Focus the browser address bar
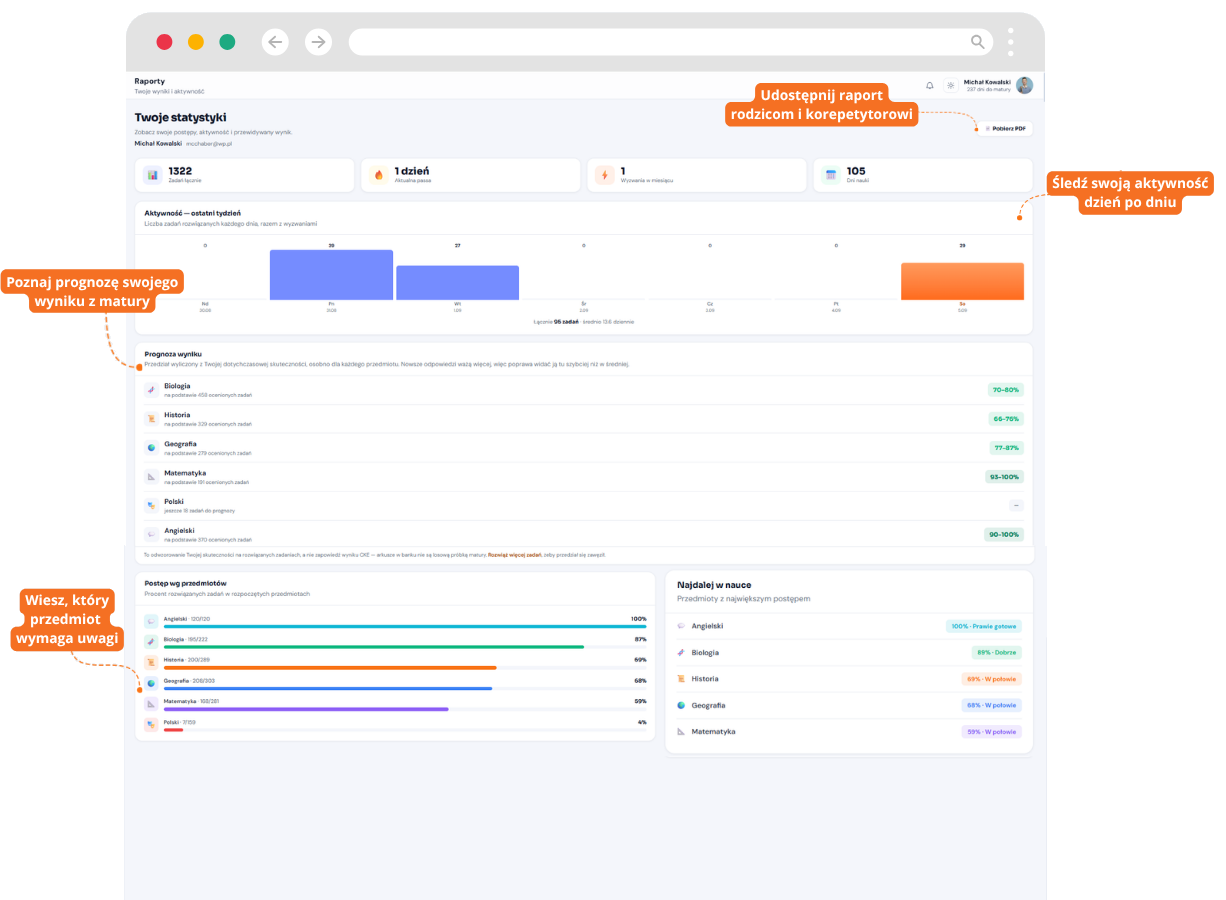This screenshot has width=1226, height=900. pos(671,42)
